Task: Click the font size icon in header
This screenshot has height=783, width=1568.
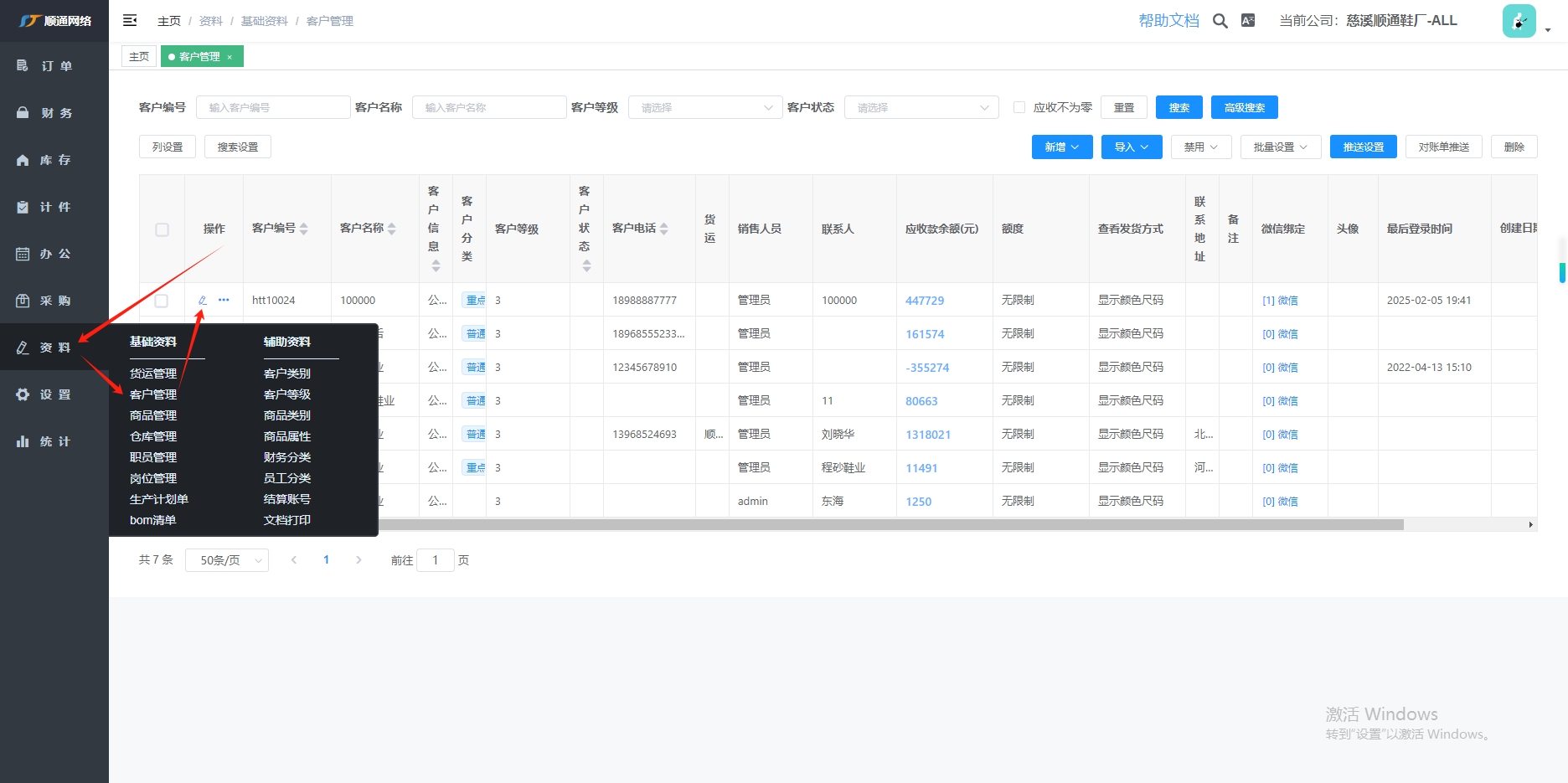Action: click(x=1248, y=20)
